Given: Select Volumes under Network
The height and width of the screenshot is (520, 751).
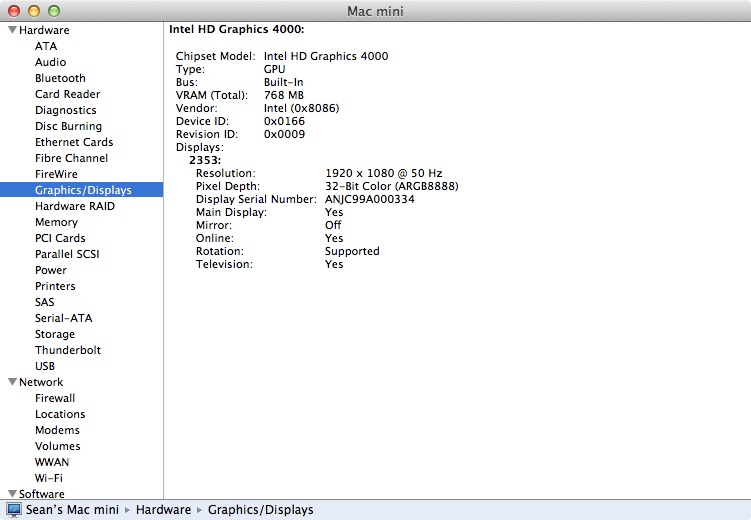Looking at the screenshot, I should [57, 446].
